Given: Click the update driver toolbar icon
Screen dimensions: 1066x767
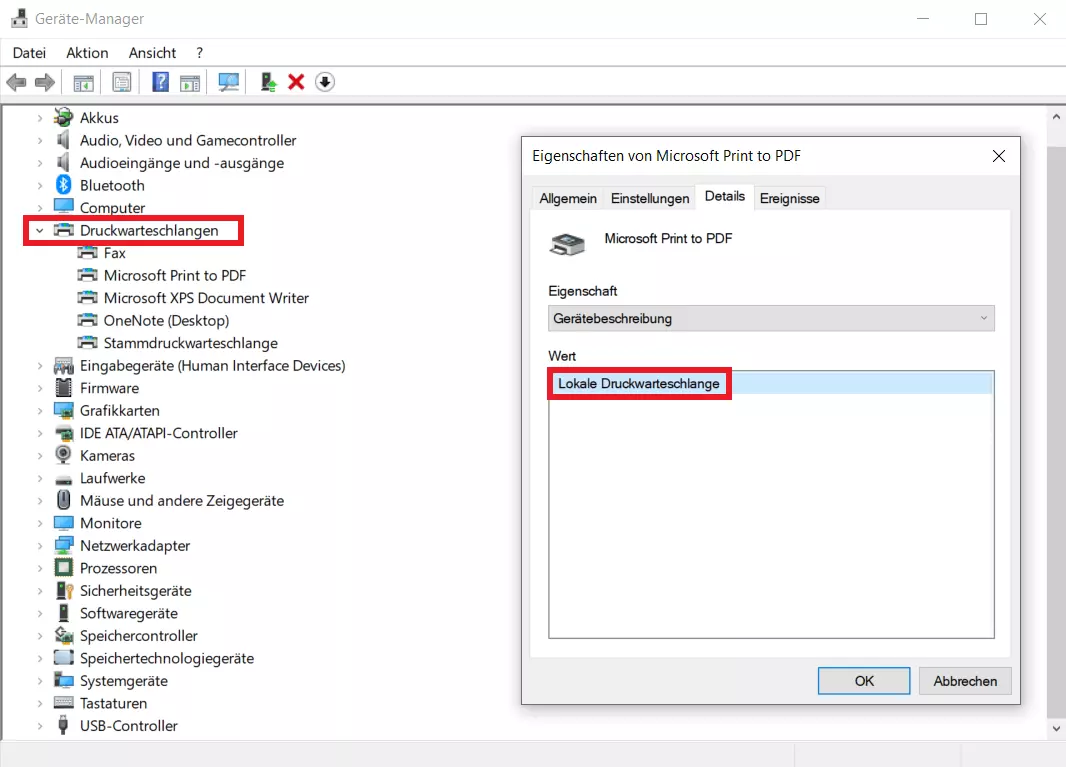Looking at the screenshot, I should (269, 82).
